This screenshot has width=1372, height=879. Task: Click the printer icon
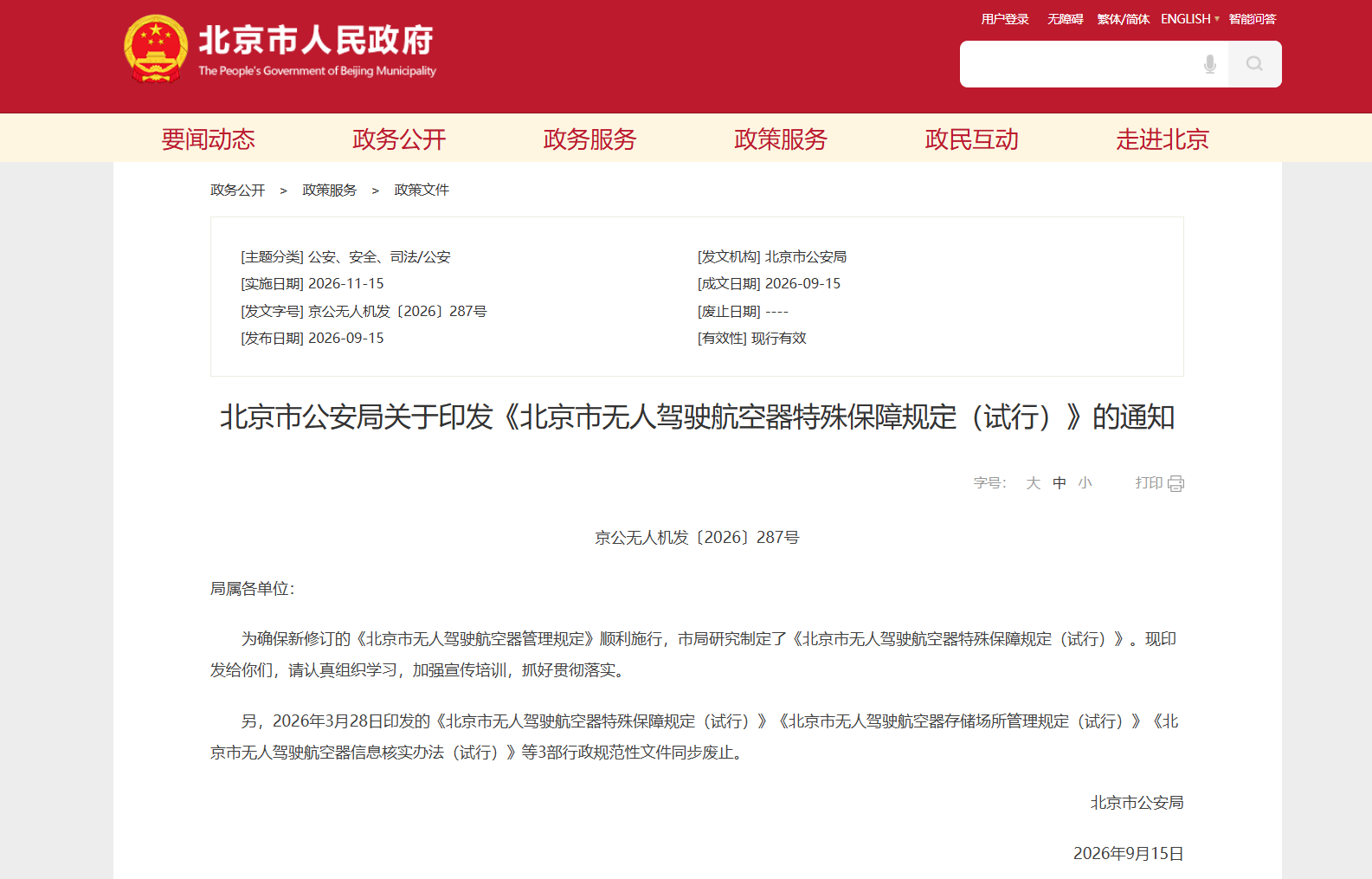[1176, 483]
